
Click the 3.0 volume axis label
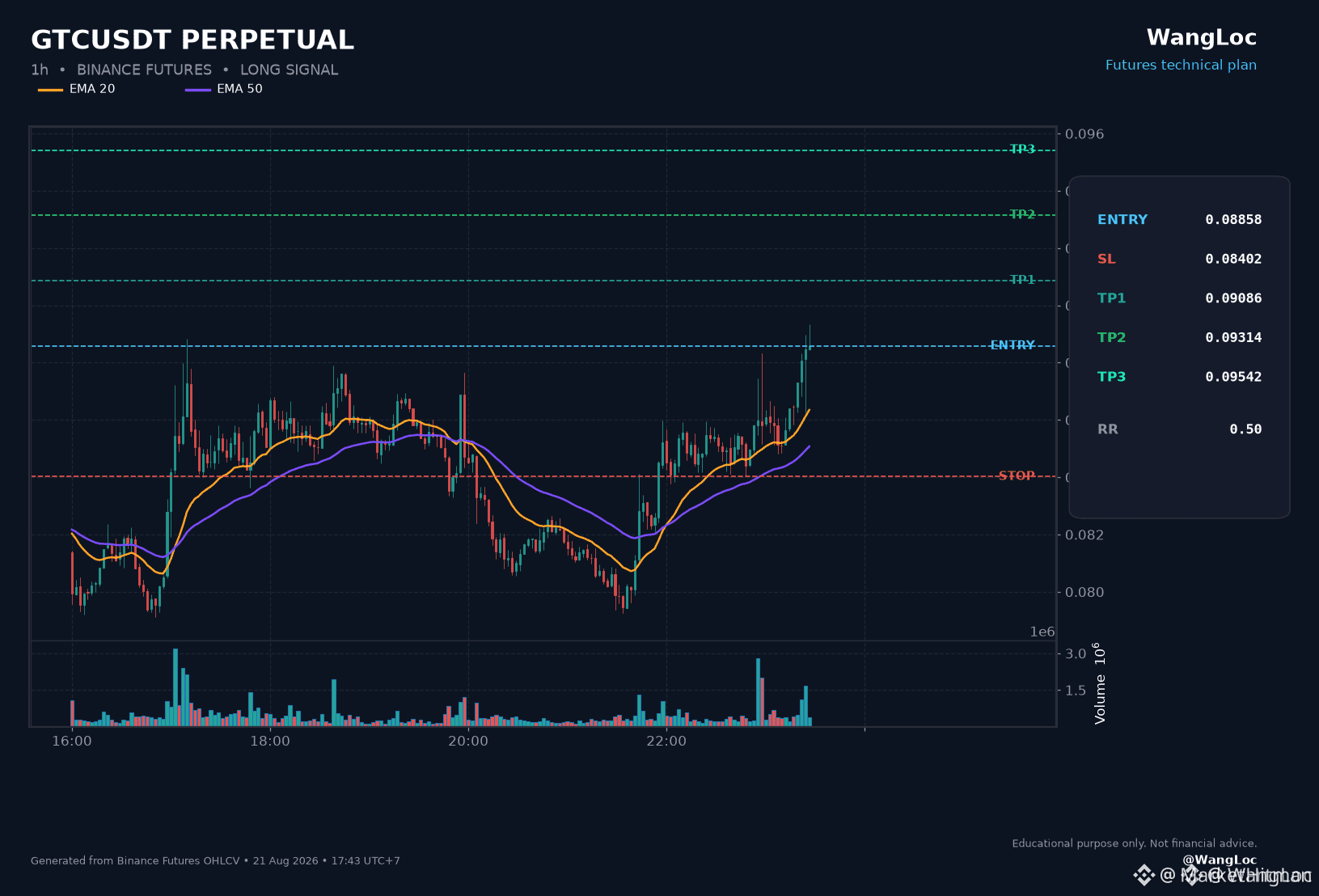click(x=1076, y=654)
